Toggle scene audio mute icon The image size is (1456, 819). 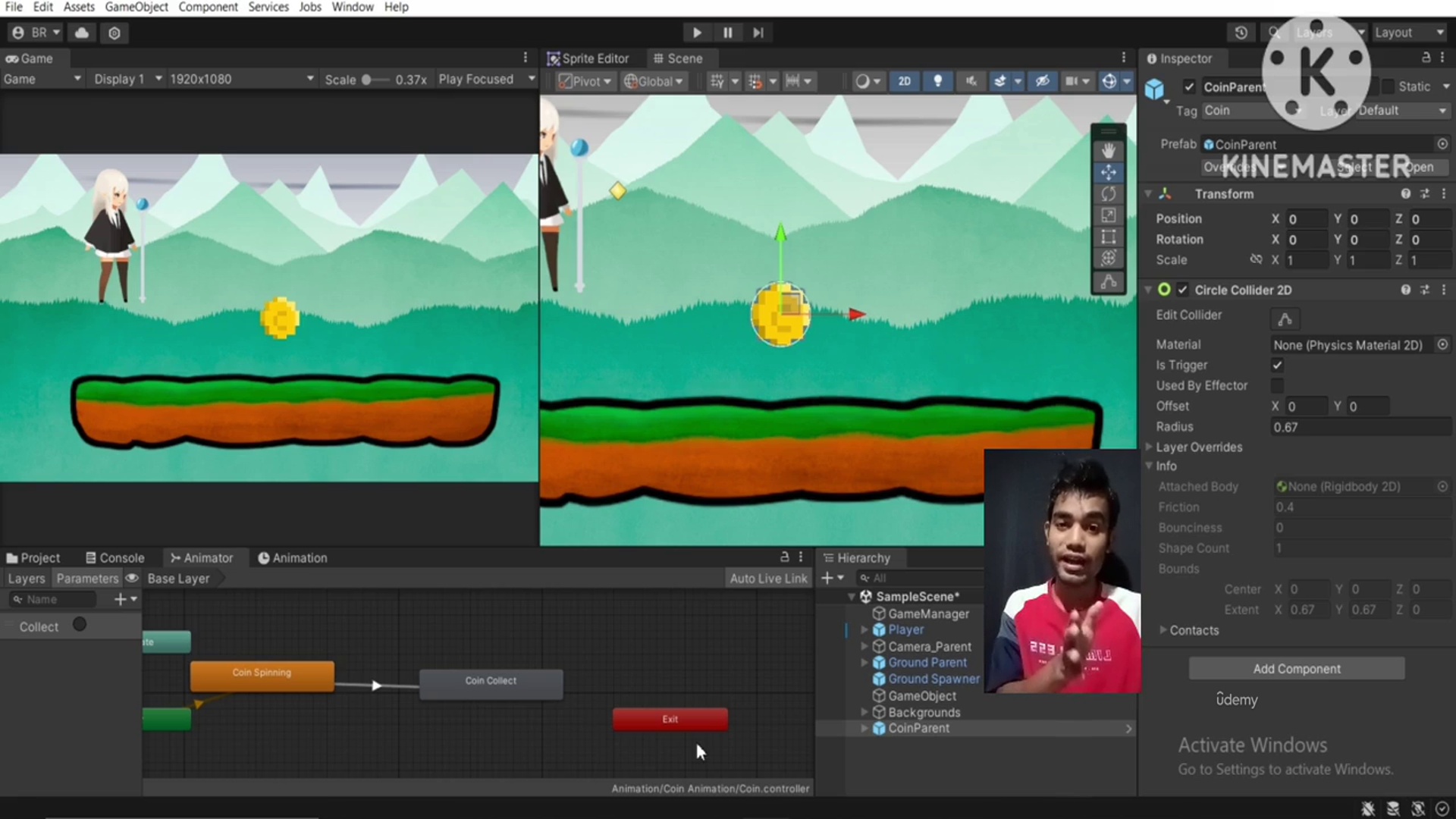click(971, 81)
